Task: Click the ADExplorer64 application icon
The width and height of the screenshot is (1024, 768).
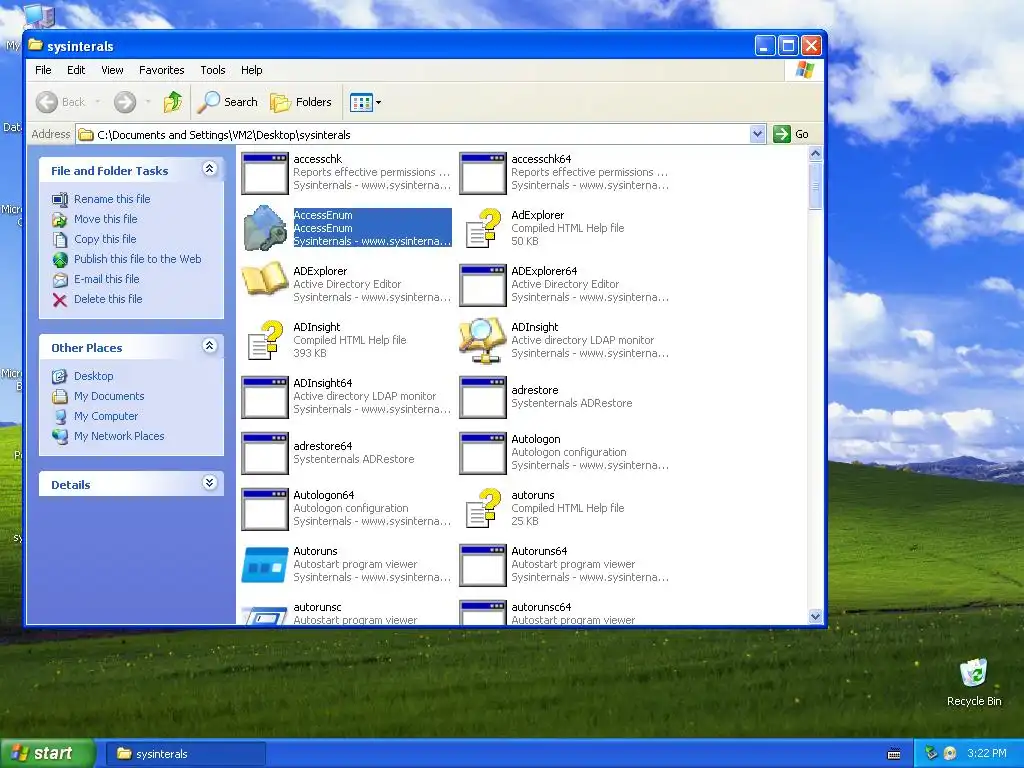Action: pyautogui.click(x=483, y=285)
